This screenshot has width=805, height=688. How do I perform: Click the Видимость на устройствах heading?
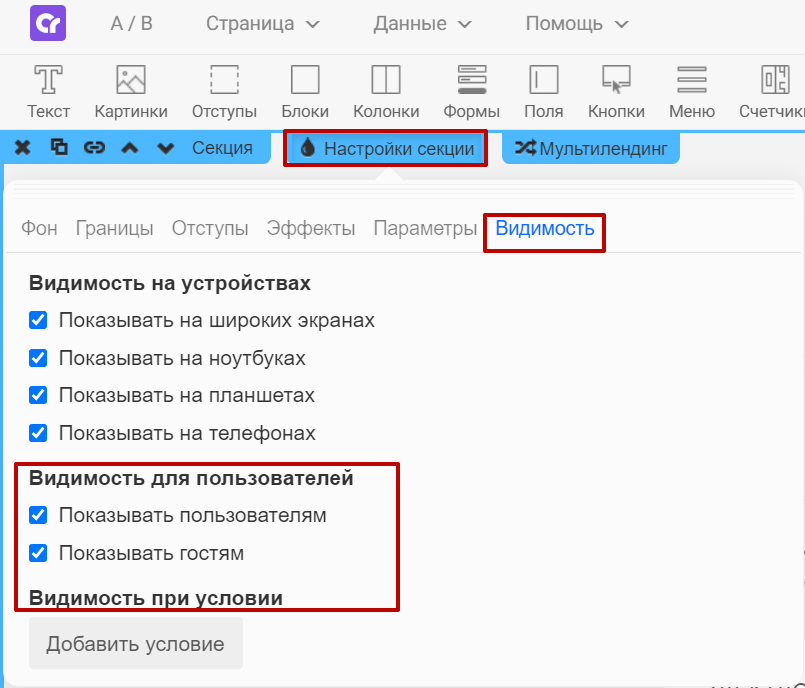169,283
